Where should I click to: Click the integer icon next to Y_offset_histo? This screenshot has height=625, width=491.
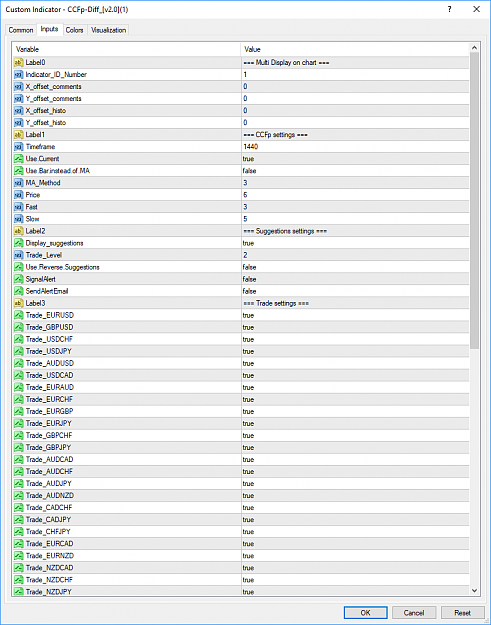coord(19,123)
